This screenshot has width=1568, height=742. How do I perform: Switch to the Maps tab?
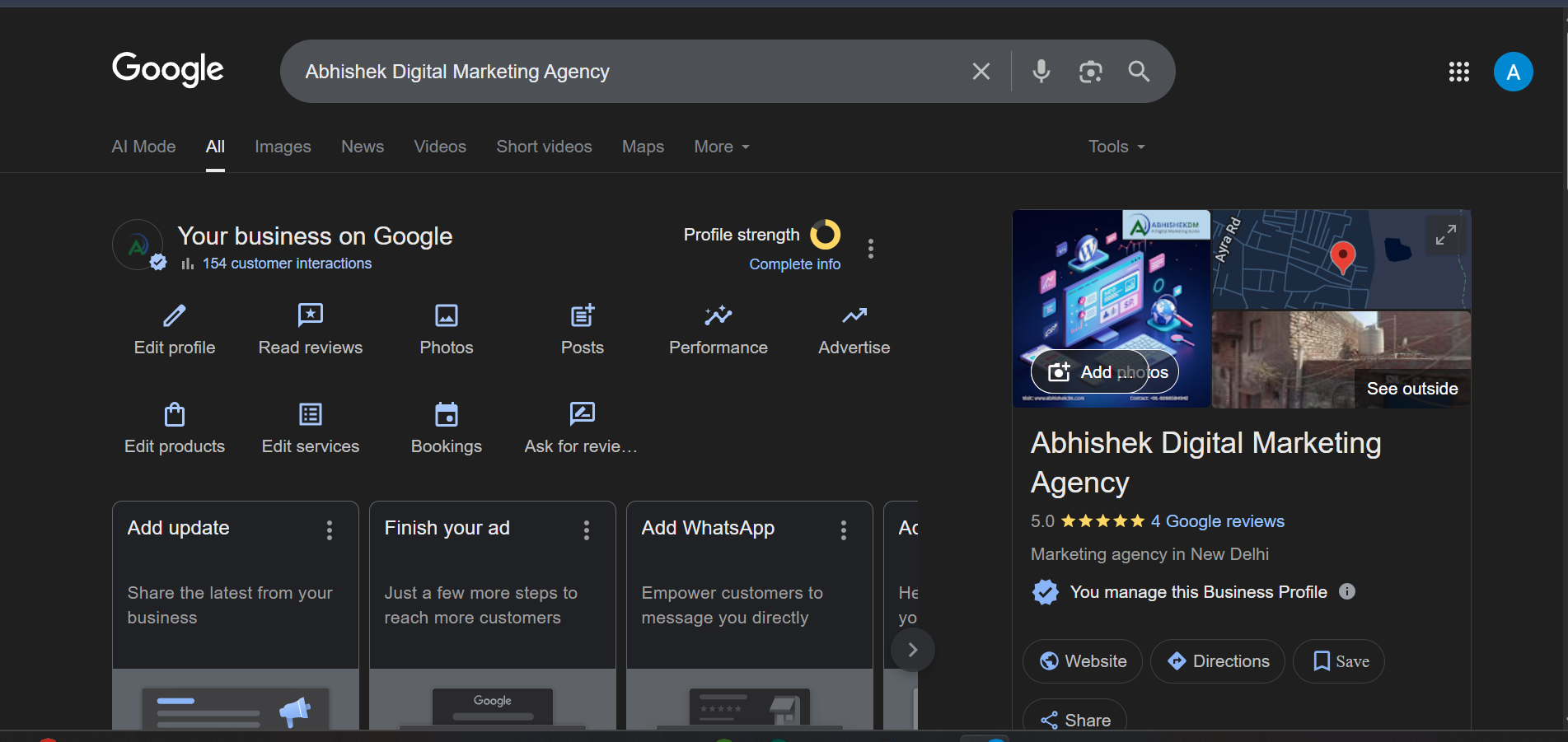[643, 147]
